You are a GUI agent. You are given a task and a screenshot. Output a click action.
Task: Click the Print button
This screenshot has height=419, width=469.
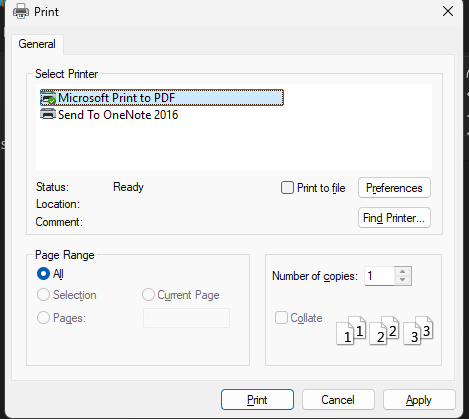257,400
